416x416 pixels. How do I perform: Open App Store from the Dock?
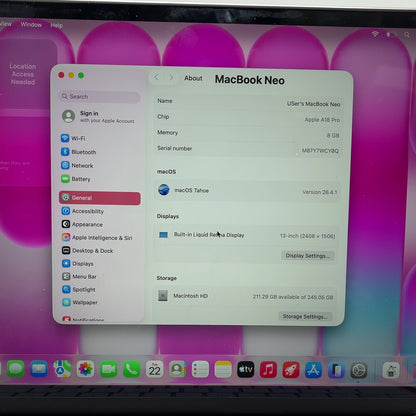[x=313, y=370]
